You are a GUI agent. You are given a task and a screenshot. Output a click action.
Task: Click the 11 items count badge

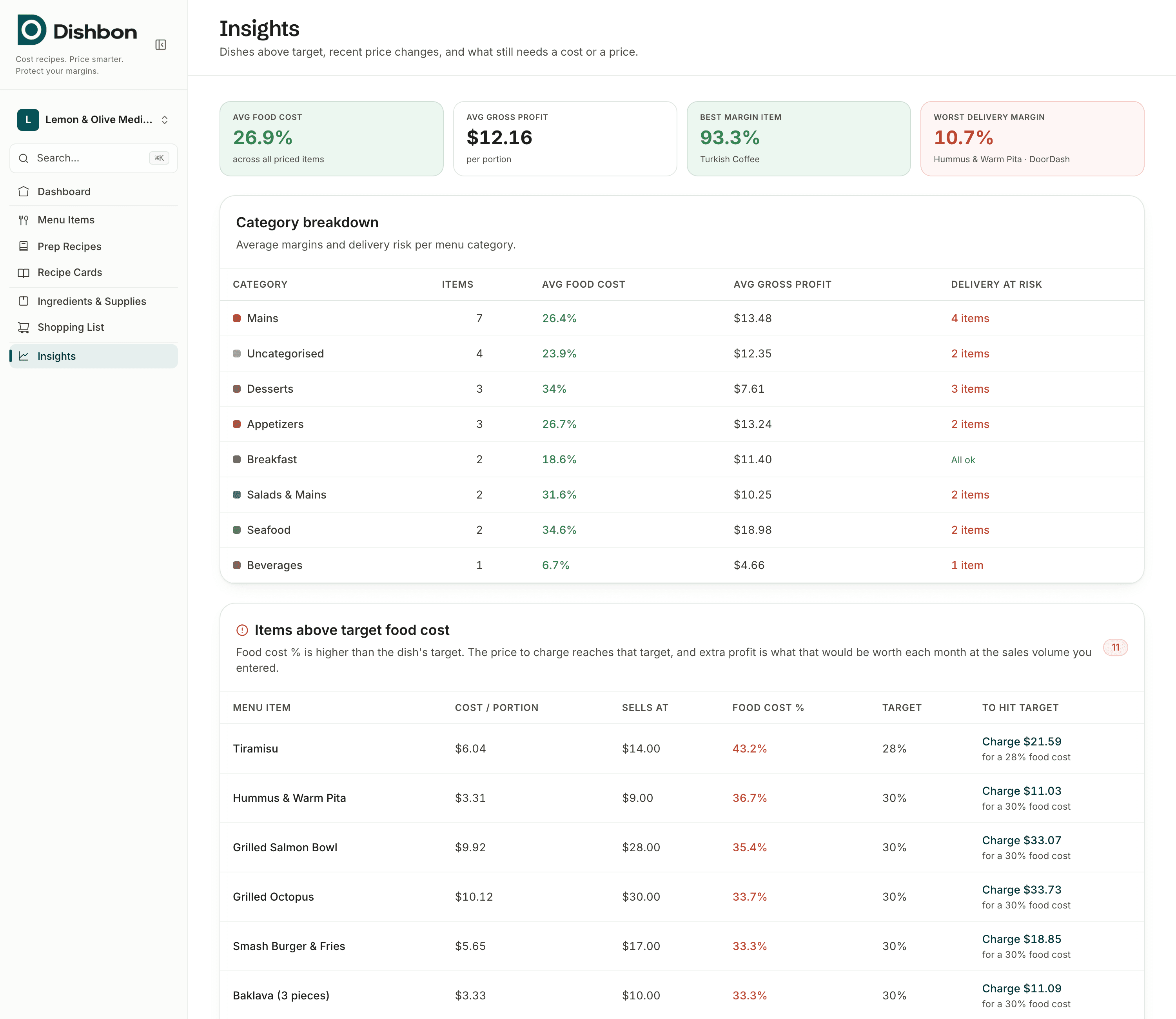[x=1115, y=648]
